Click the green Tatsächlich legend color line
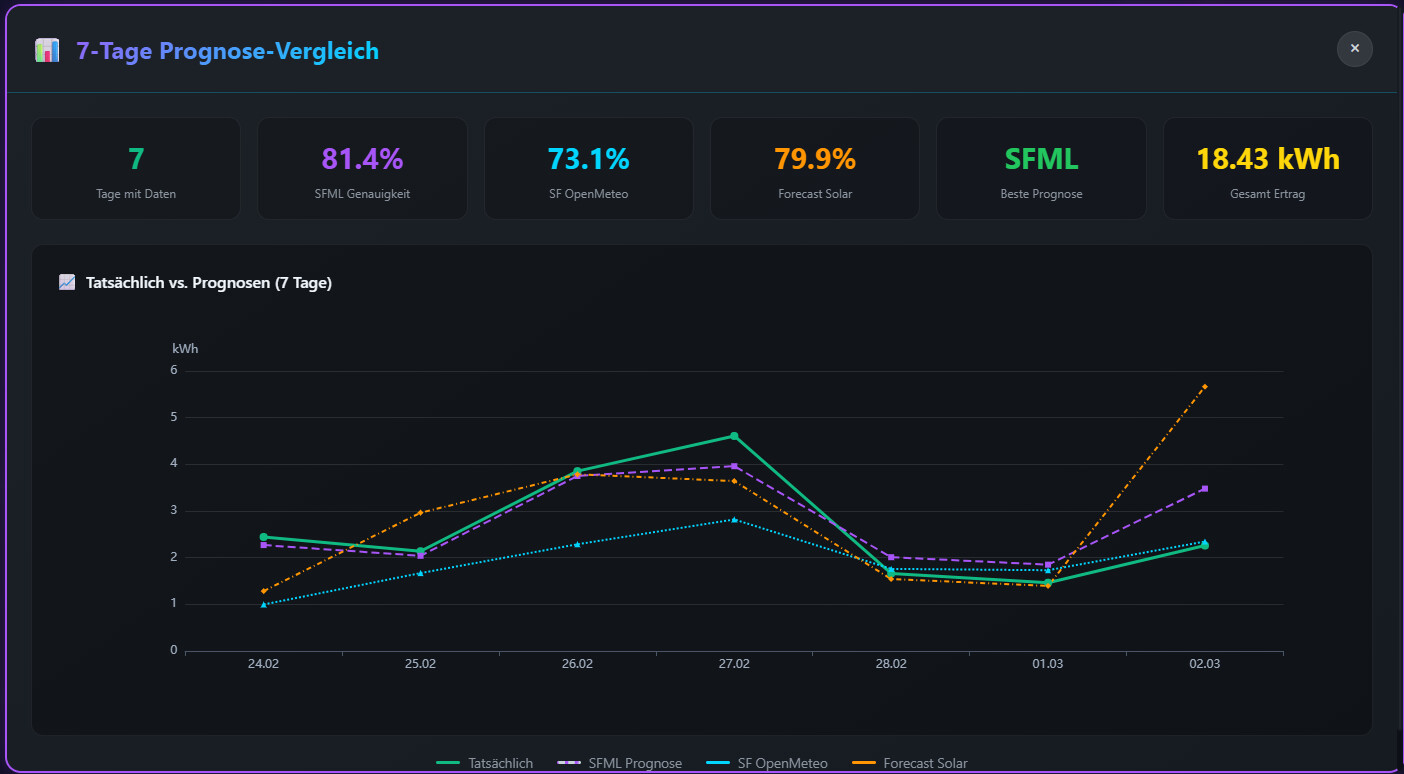This screenshot has height=774, width=1404. (448, 763)
